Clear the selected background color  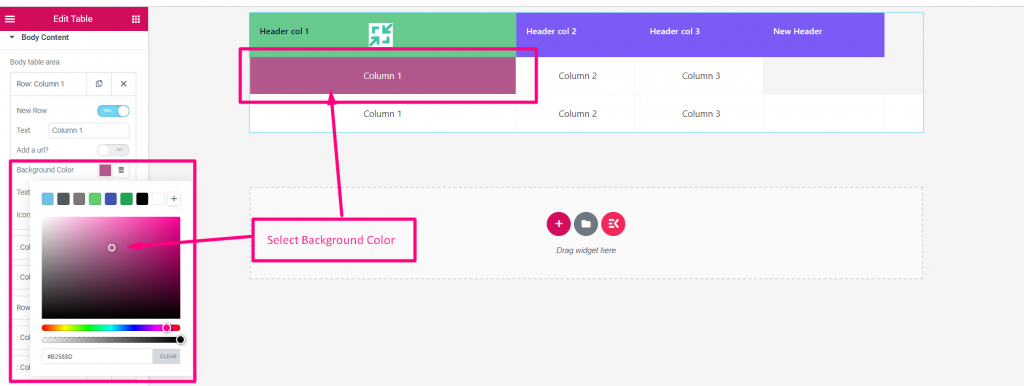tap(167, 357)
